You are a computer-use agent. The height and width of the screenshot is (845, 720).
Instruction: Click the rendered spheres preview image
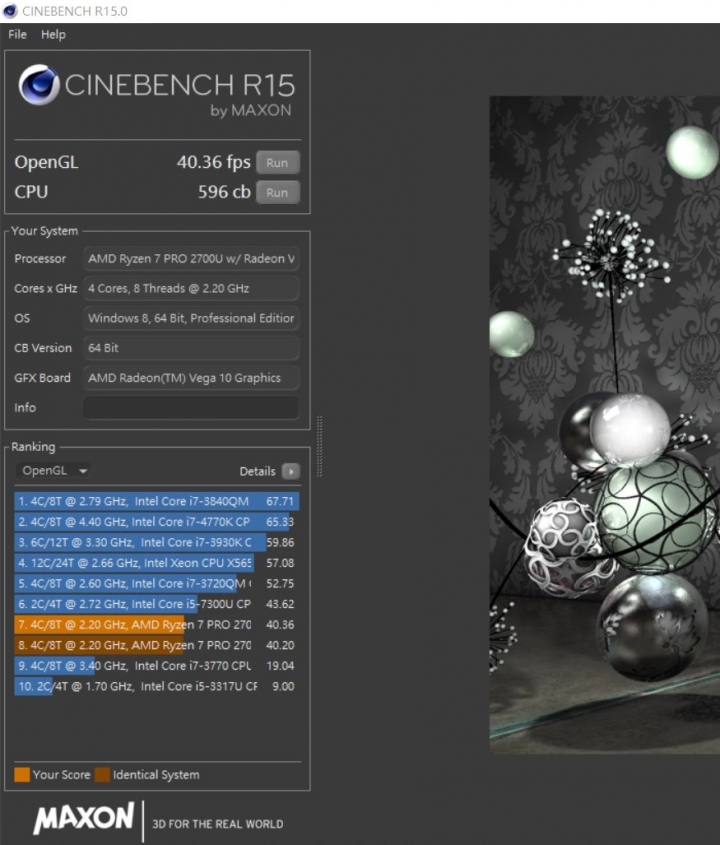(605, 425)
